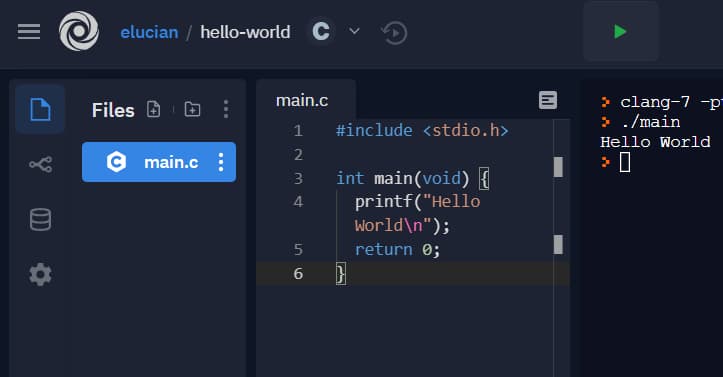The height and width of the screenshot is (377, 723).
Task: Open the settings gear in the sidebar
Action: coord(41,274)
